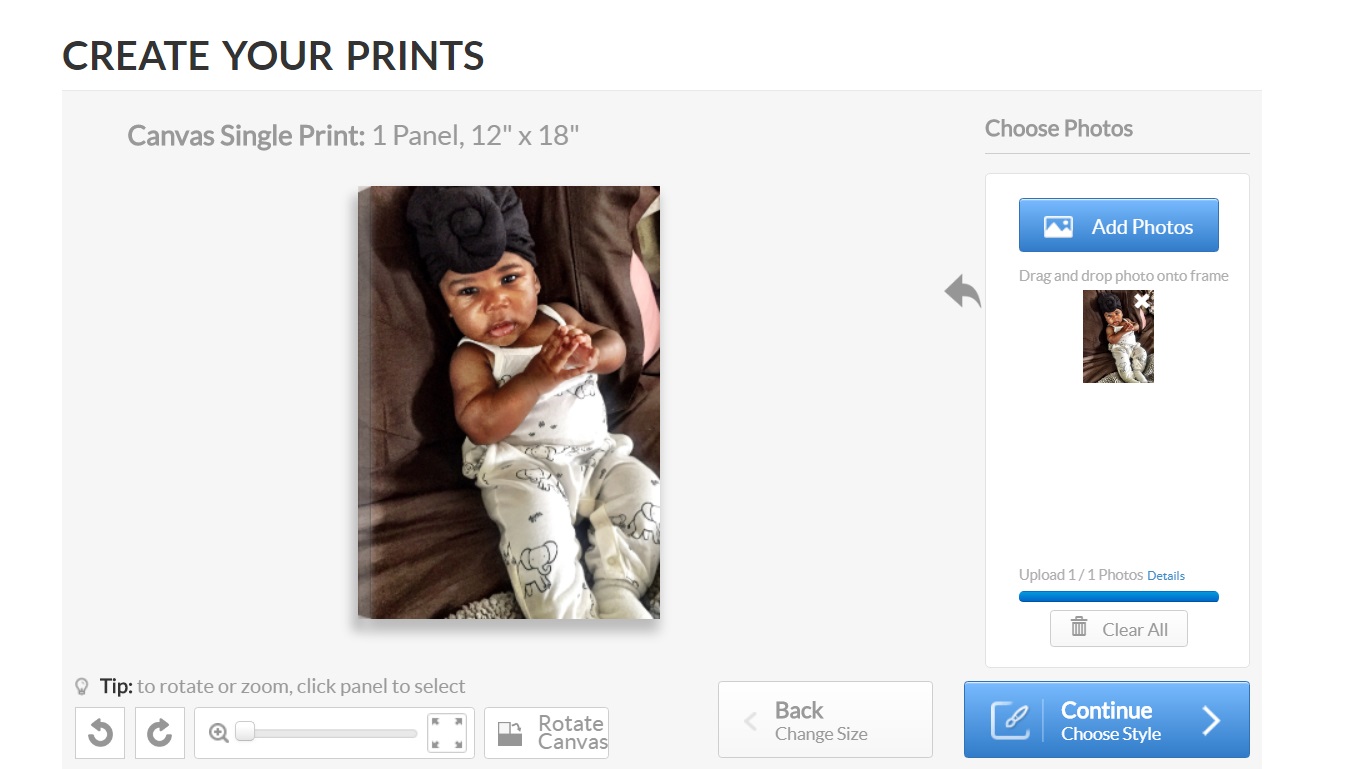
Task: Rotate photo counter-clockwise with left arrow icon
Action: coord(100,733)
